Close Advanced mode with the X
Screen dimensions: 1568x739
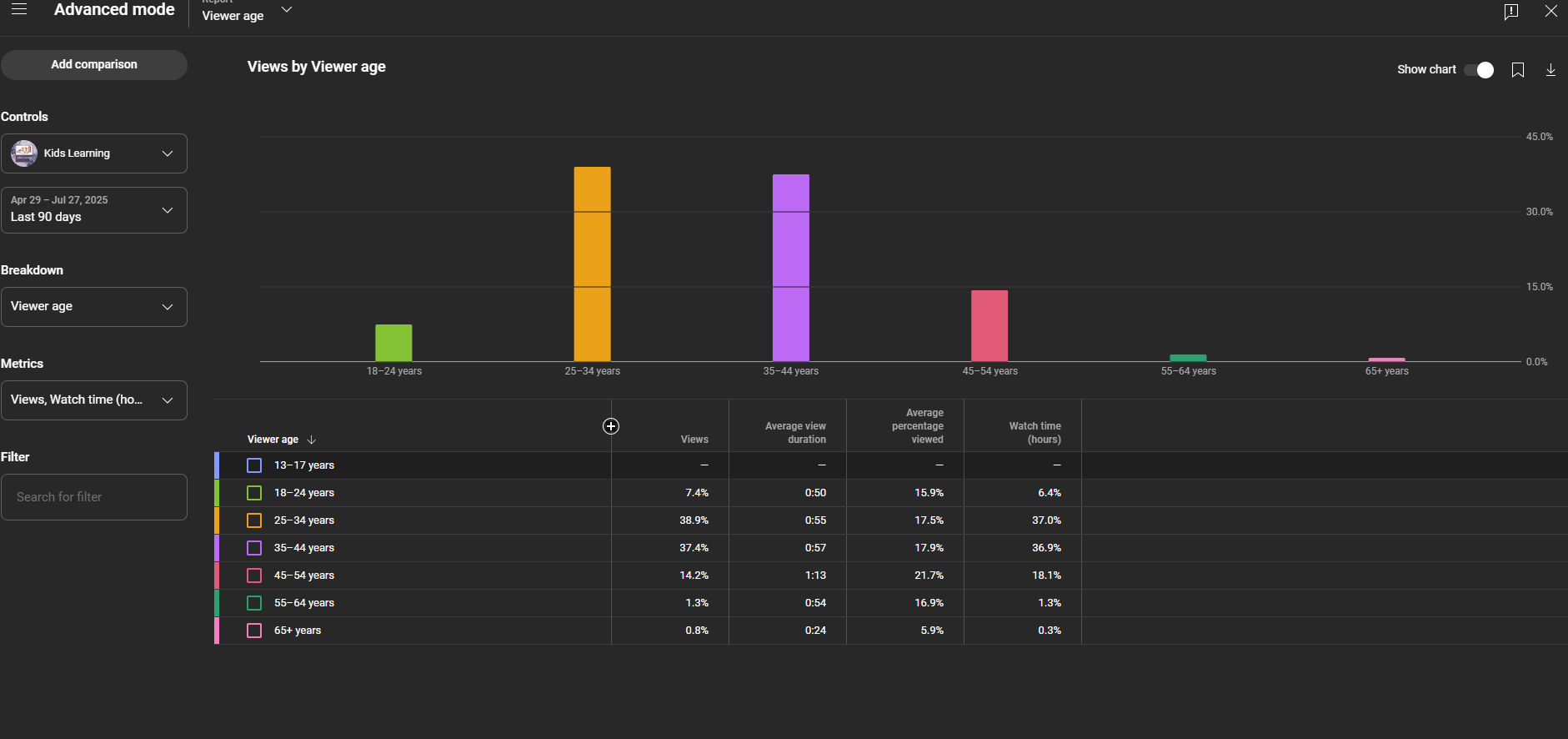1550,11
